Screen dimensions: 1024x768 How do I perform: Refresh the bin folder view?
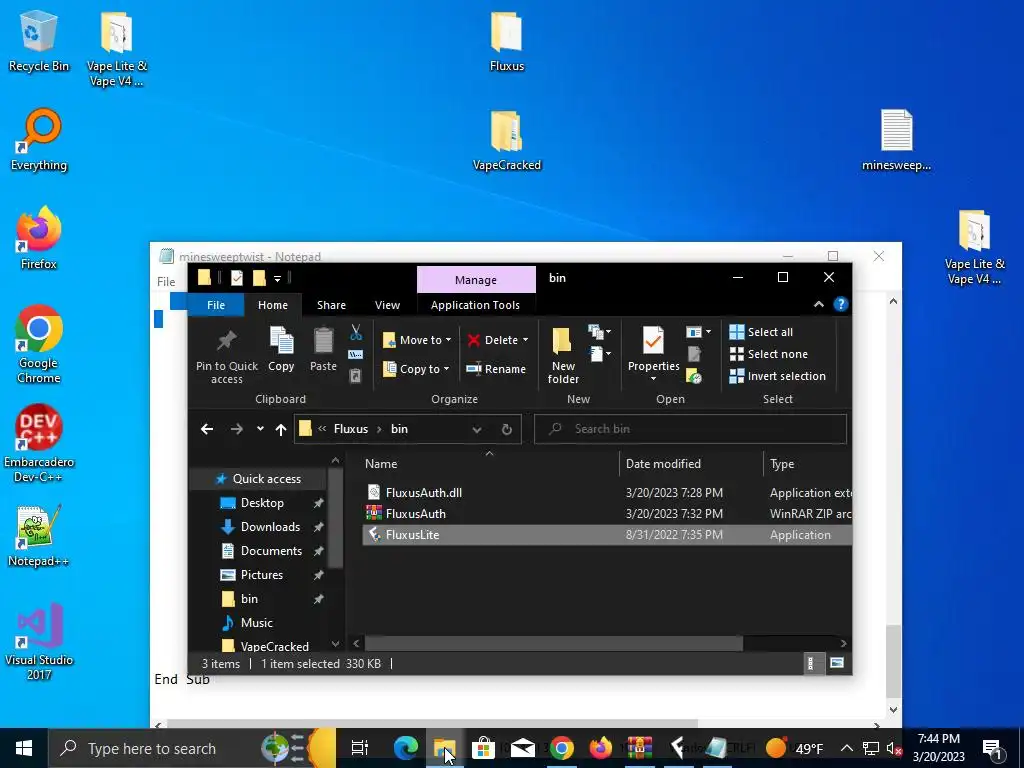507,429
